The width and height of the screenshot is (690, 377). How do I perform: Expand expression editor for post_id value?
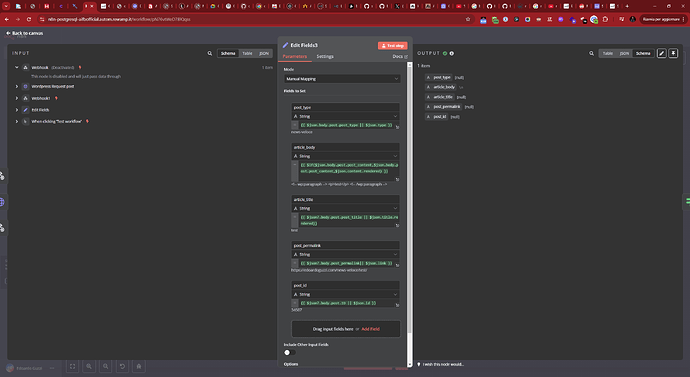pyautogui.click(x=397, y=305)
